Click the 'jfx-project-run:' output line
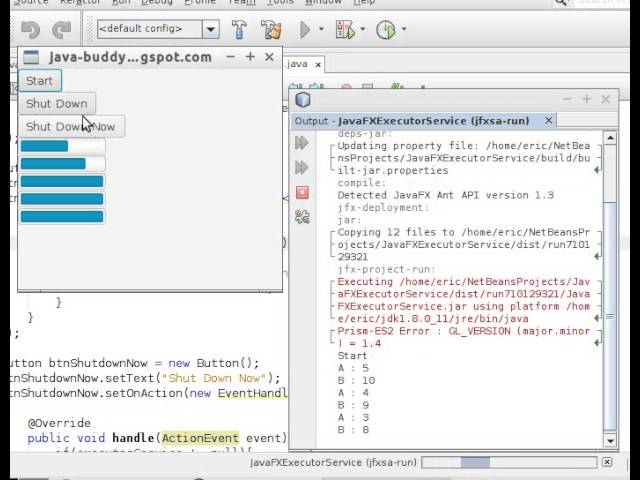 point(386,269)
